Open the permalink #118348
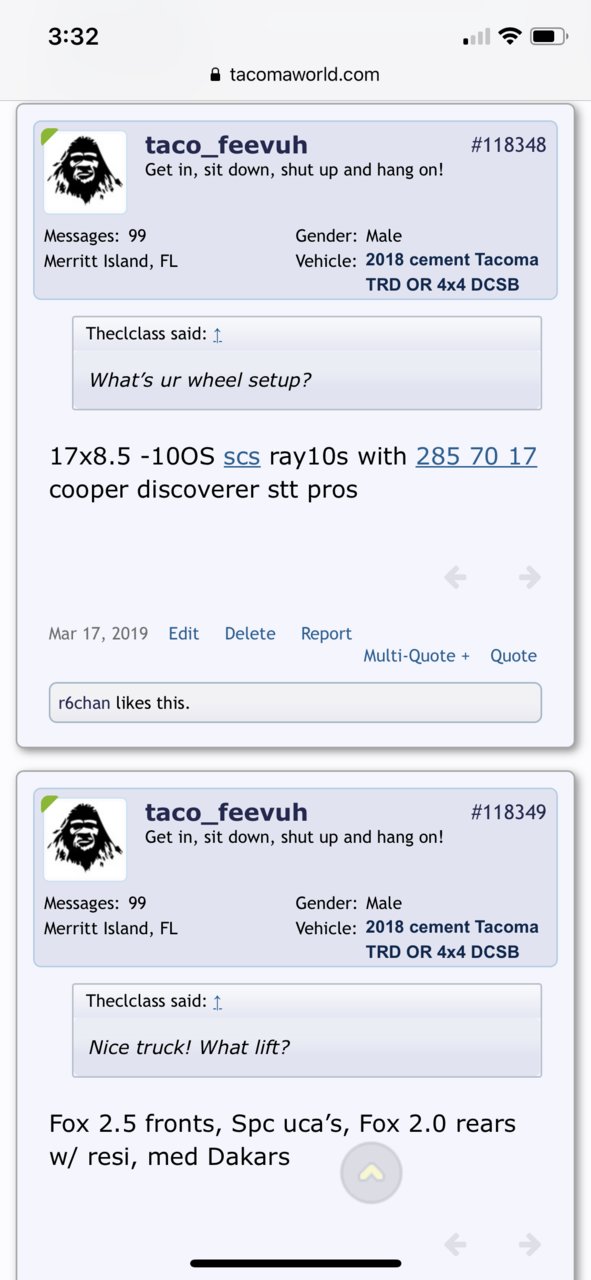The height and width of the screenshot is (1280, 591). coord(508,145)
